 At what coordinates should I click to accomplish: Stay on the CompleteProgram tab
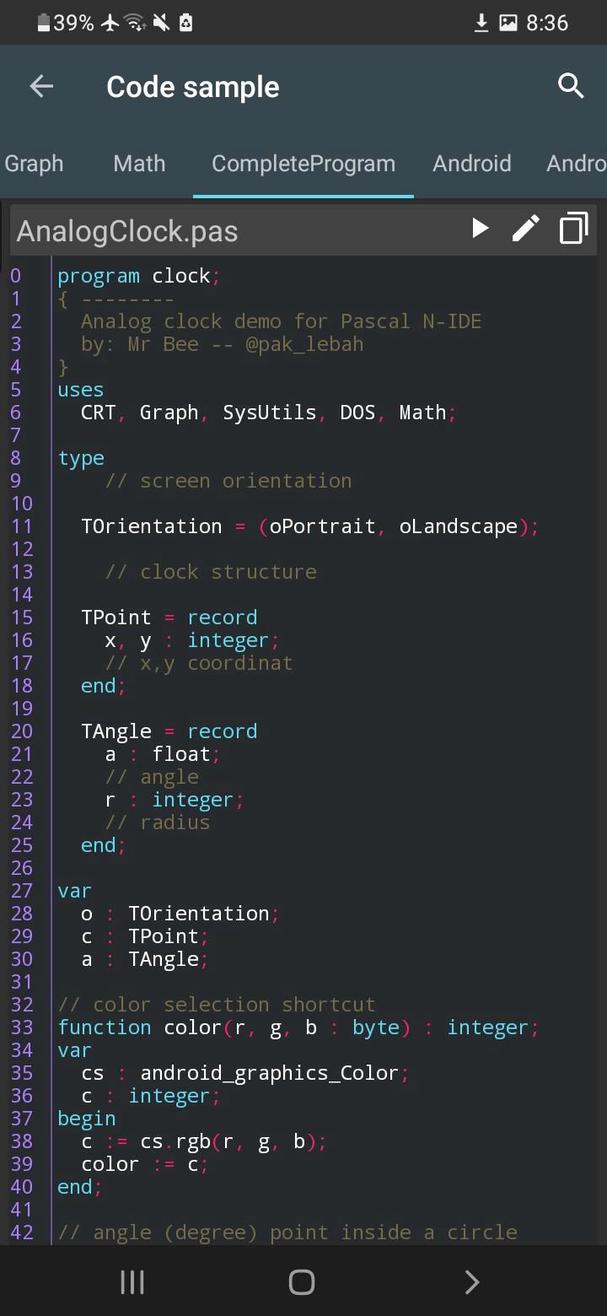click(302, 163)
